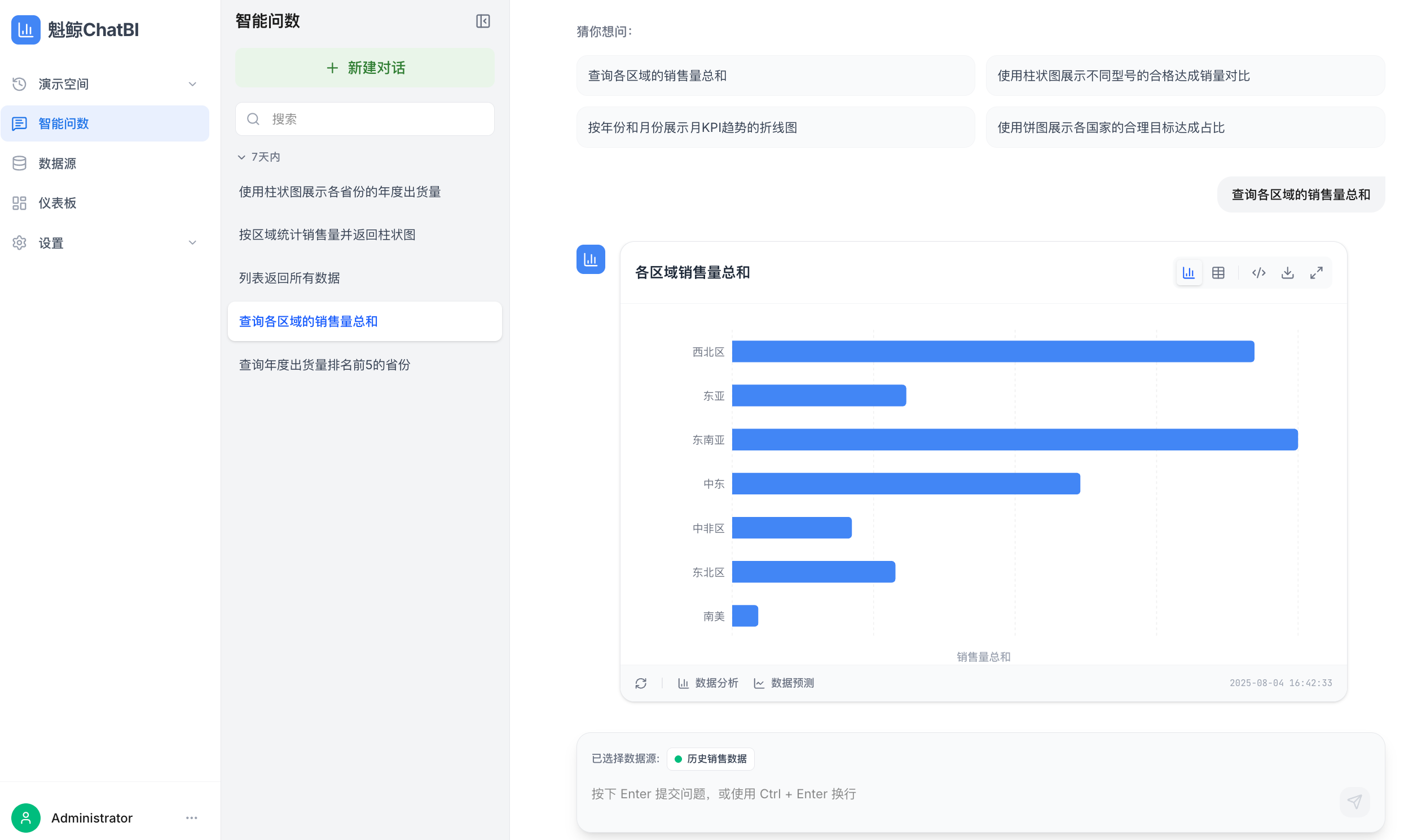The image size is (1426, 840).
Task: Click the 中非区 bar in the chart
Action: point(792,528)
